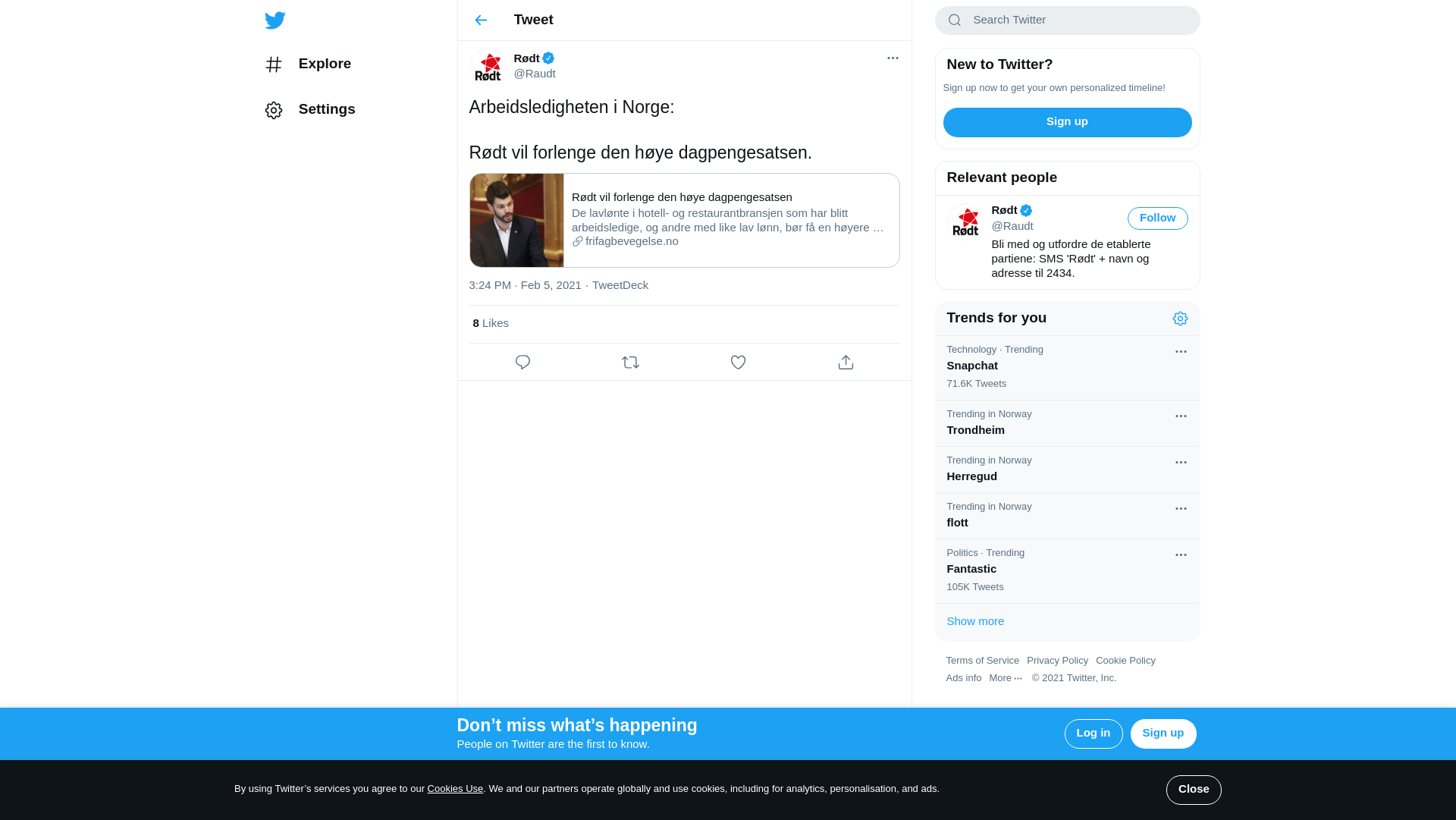Open the Snapchat trend
The image size is (1456, 820).
(x=1067, y=367)
